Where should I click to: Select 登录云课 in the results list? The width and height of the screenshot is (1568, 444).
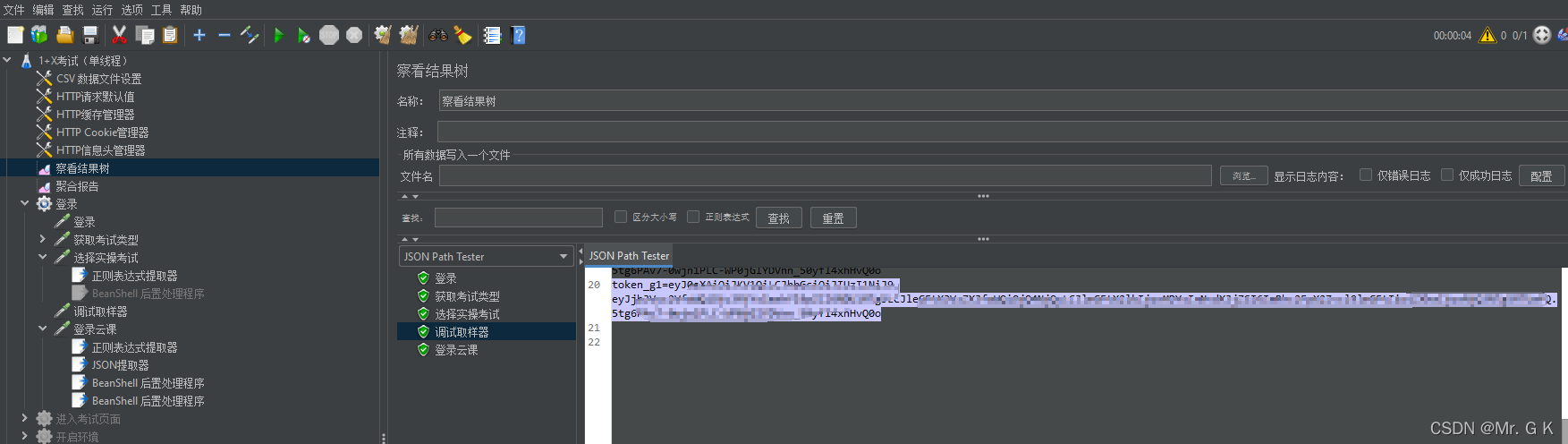point(456,350)
